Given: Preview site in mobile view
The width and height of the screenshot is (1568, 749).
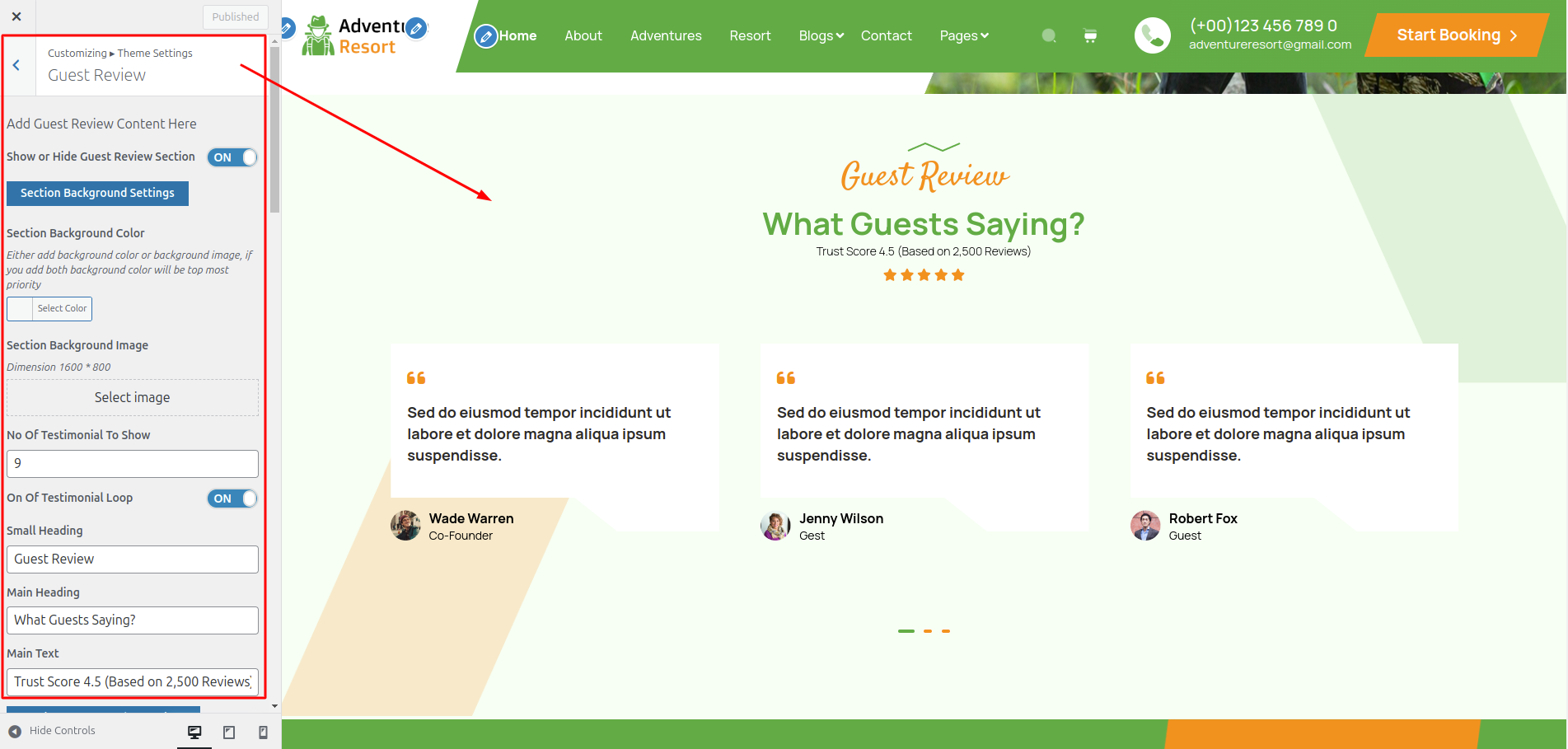Looking at the screenshot, I should [262, 731].
